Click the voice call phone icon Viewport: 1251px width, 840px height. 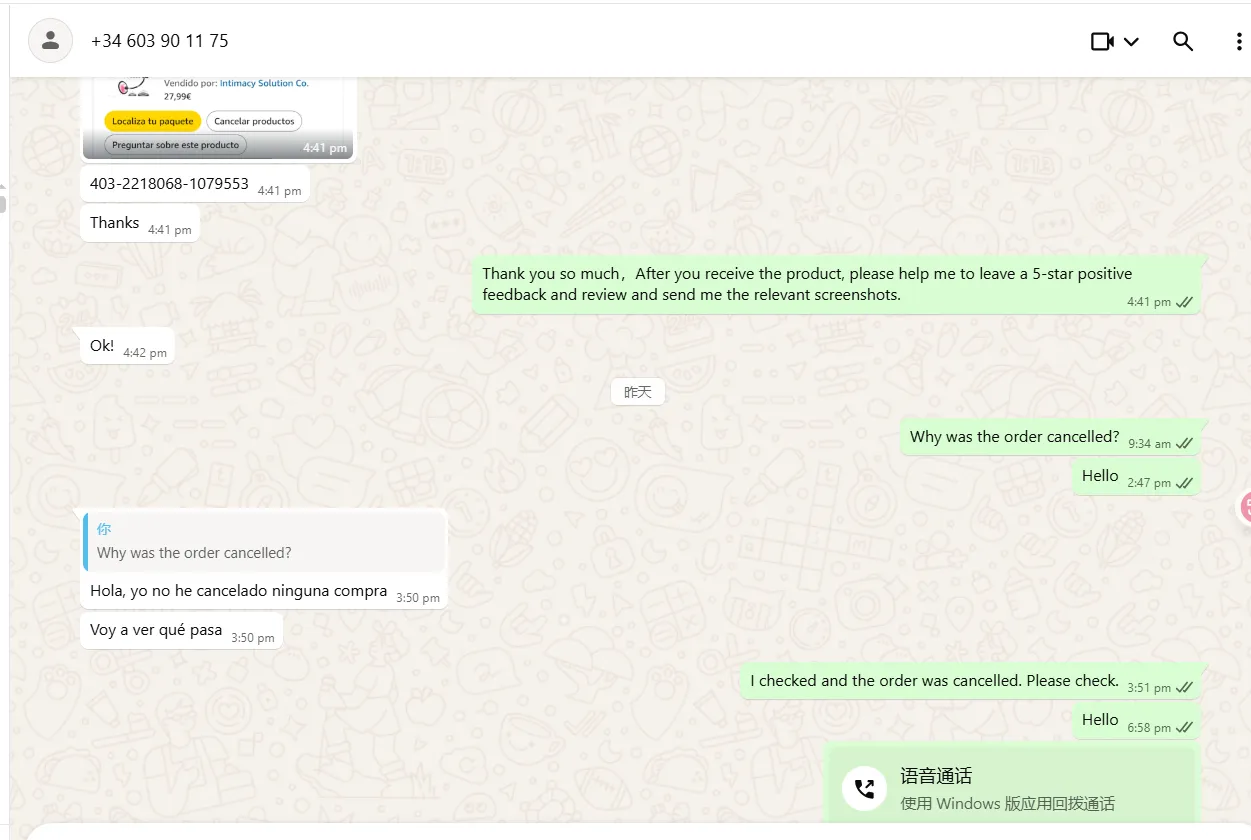point(864,788)
